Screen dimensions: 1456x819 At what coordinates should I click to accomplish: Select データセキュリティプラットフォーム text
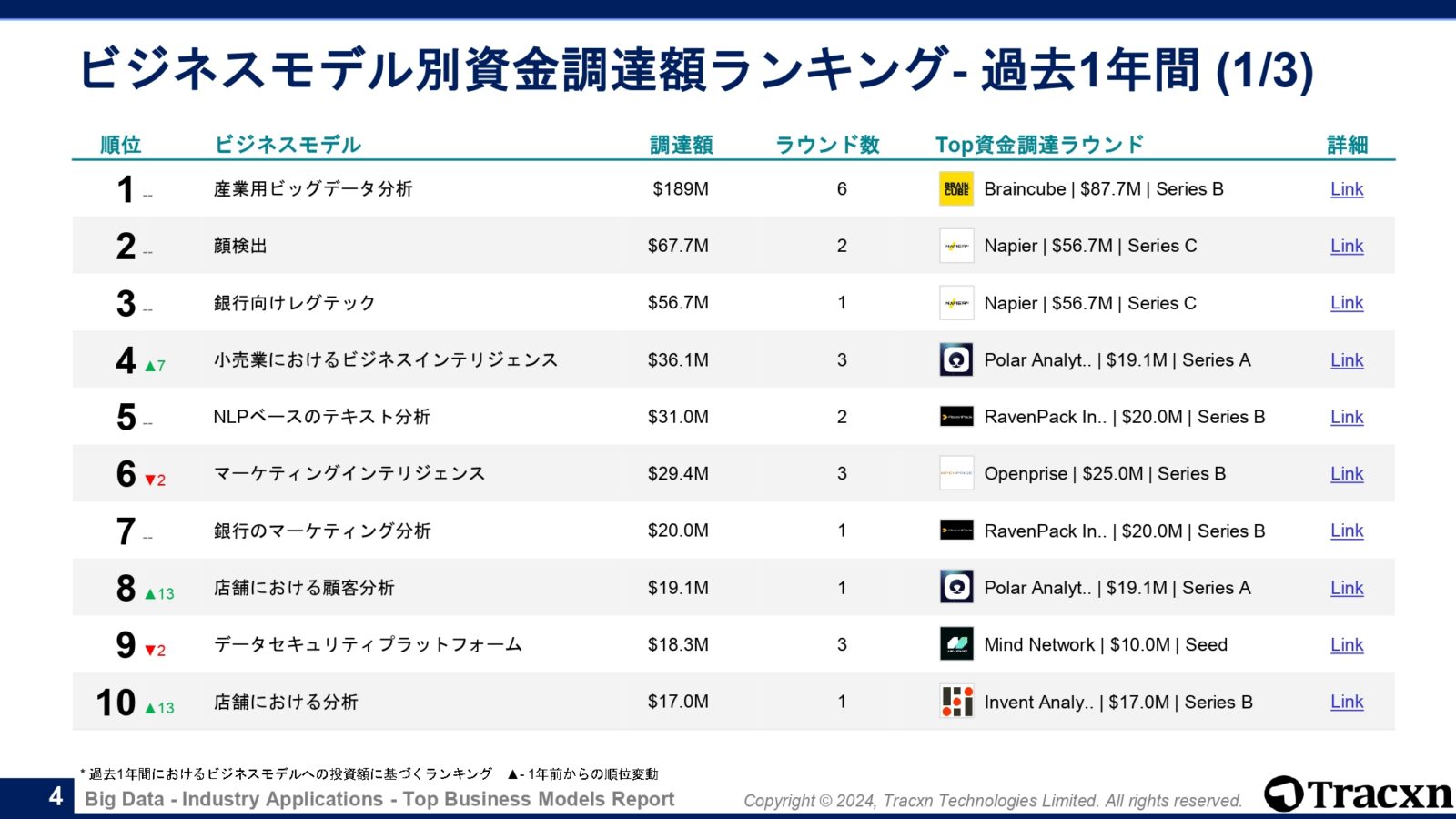click(x=368, y=644)
